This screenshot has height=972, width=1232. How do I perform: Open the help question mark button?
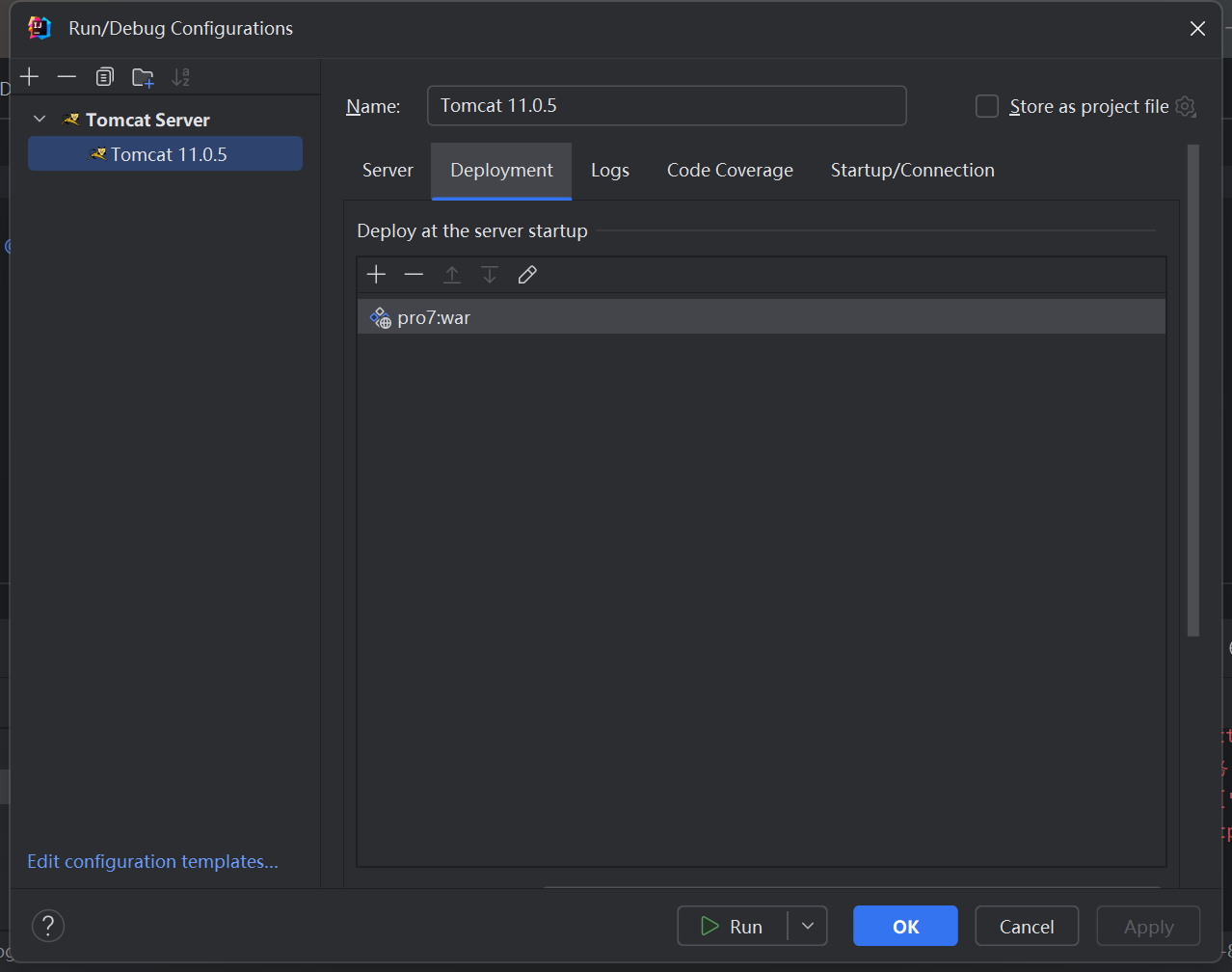pyautogui.click(x=48, y=926)
